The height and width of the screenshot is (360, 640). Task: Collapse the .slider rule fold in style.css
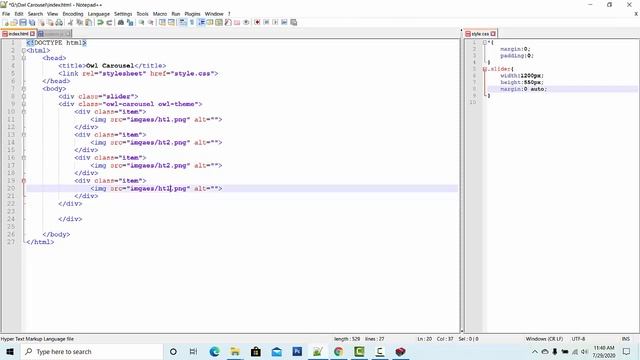(x=484, y=69)
